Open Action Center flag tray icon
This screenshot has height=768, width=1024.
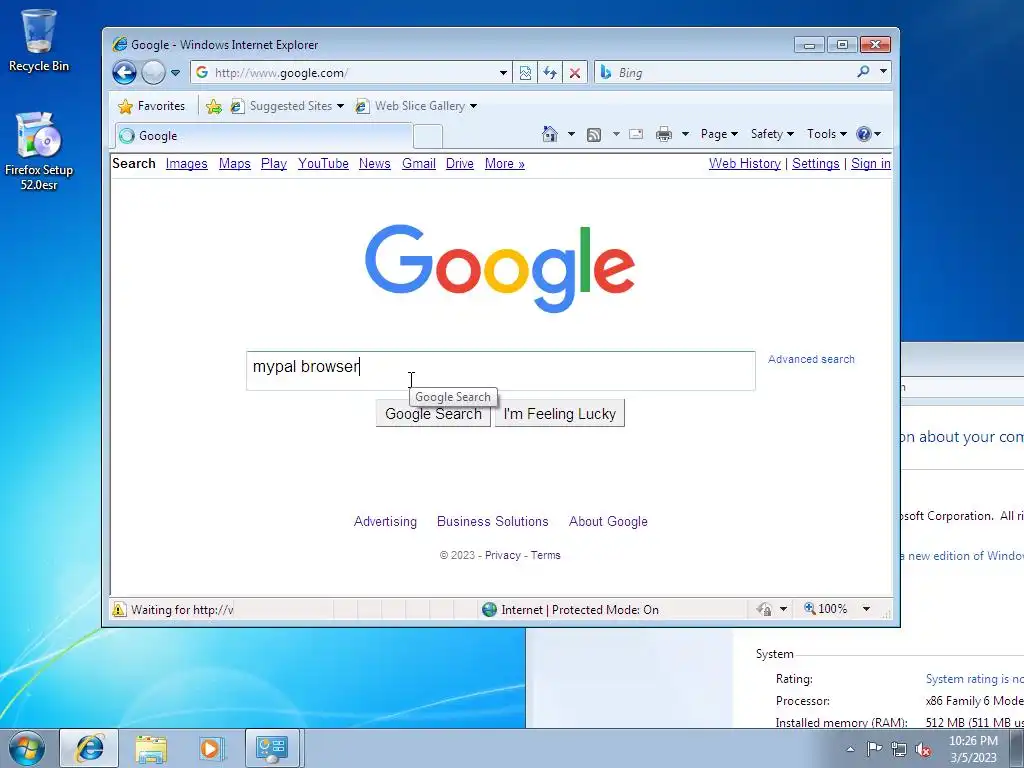[x=874, y=749]
